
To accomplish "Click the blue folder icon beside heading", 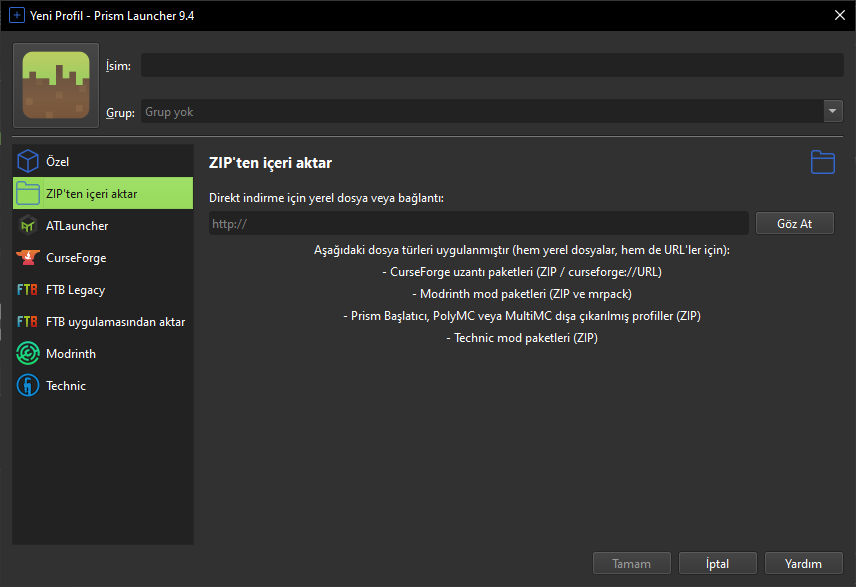I will point(823,162).
